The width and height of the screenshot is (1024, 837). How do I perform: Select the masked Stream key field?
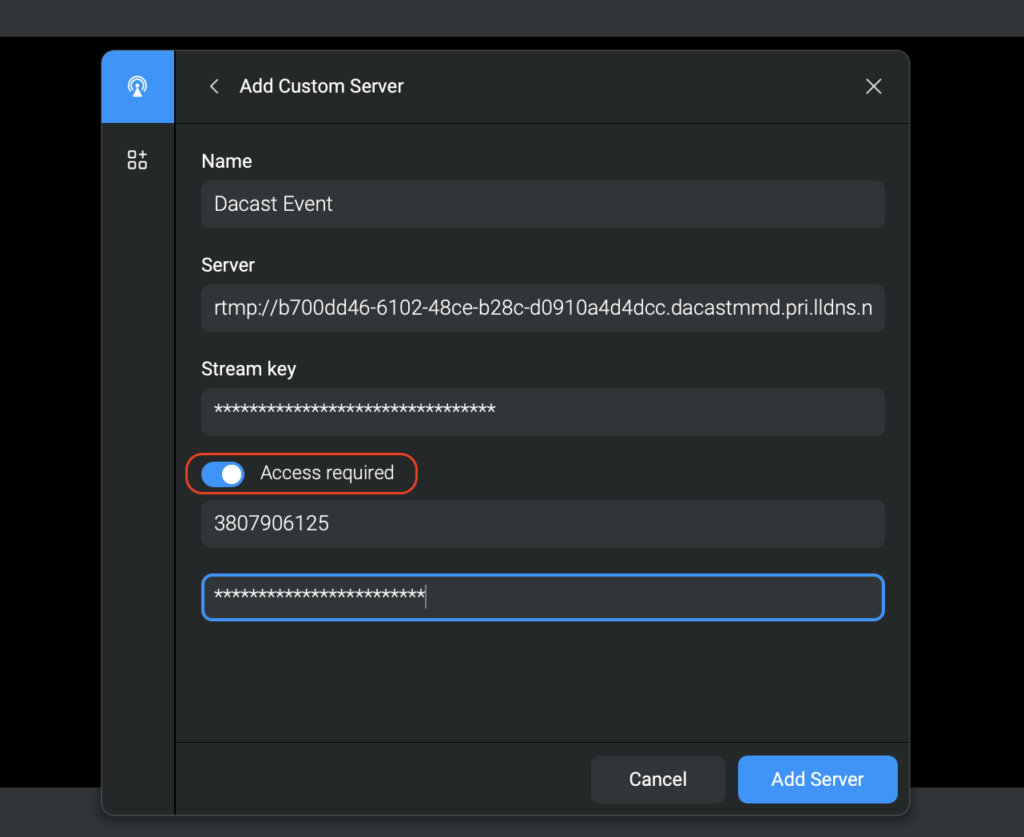pyautogui.click(x=542, y=411)
